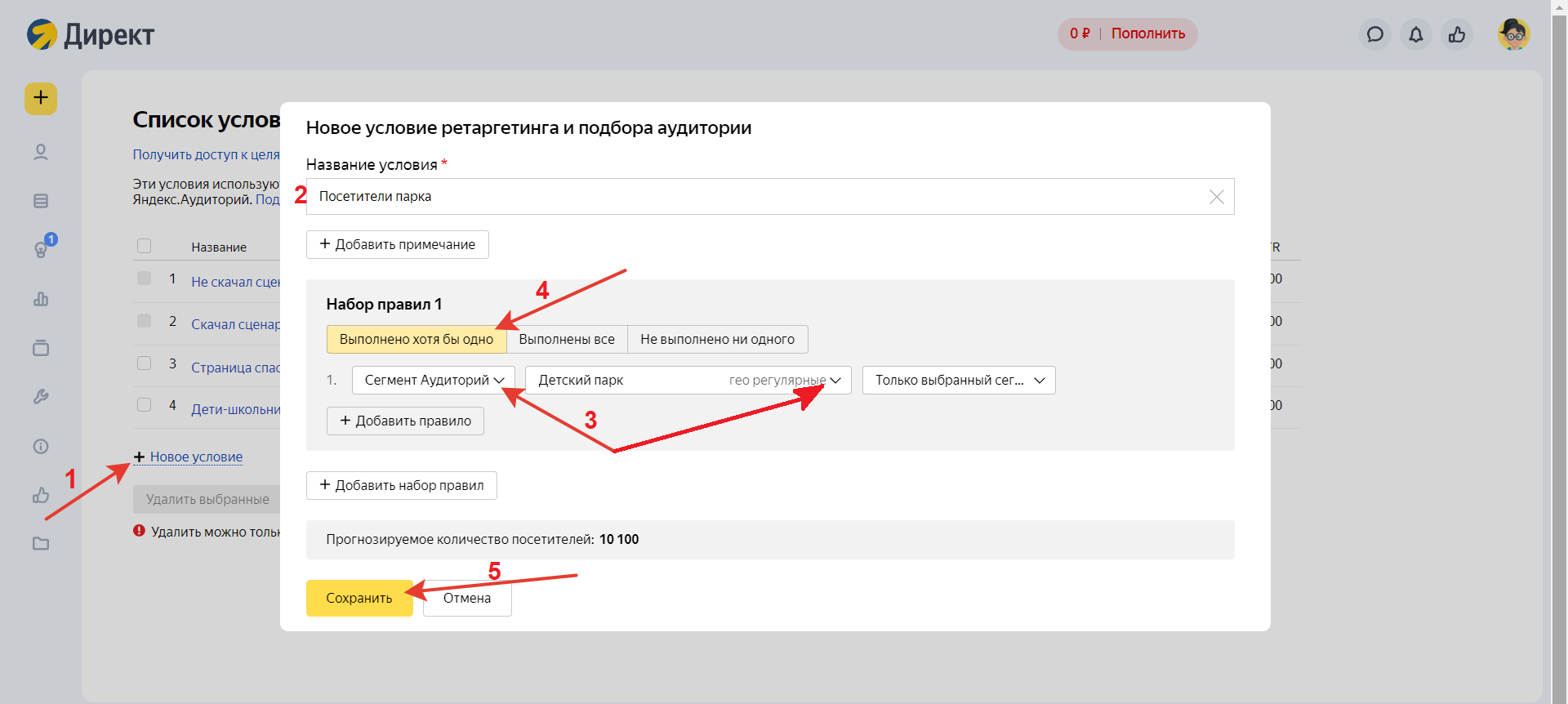
Task: Expand the 'Только выбранный сег...' dropdown
Action: 959,380
